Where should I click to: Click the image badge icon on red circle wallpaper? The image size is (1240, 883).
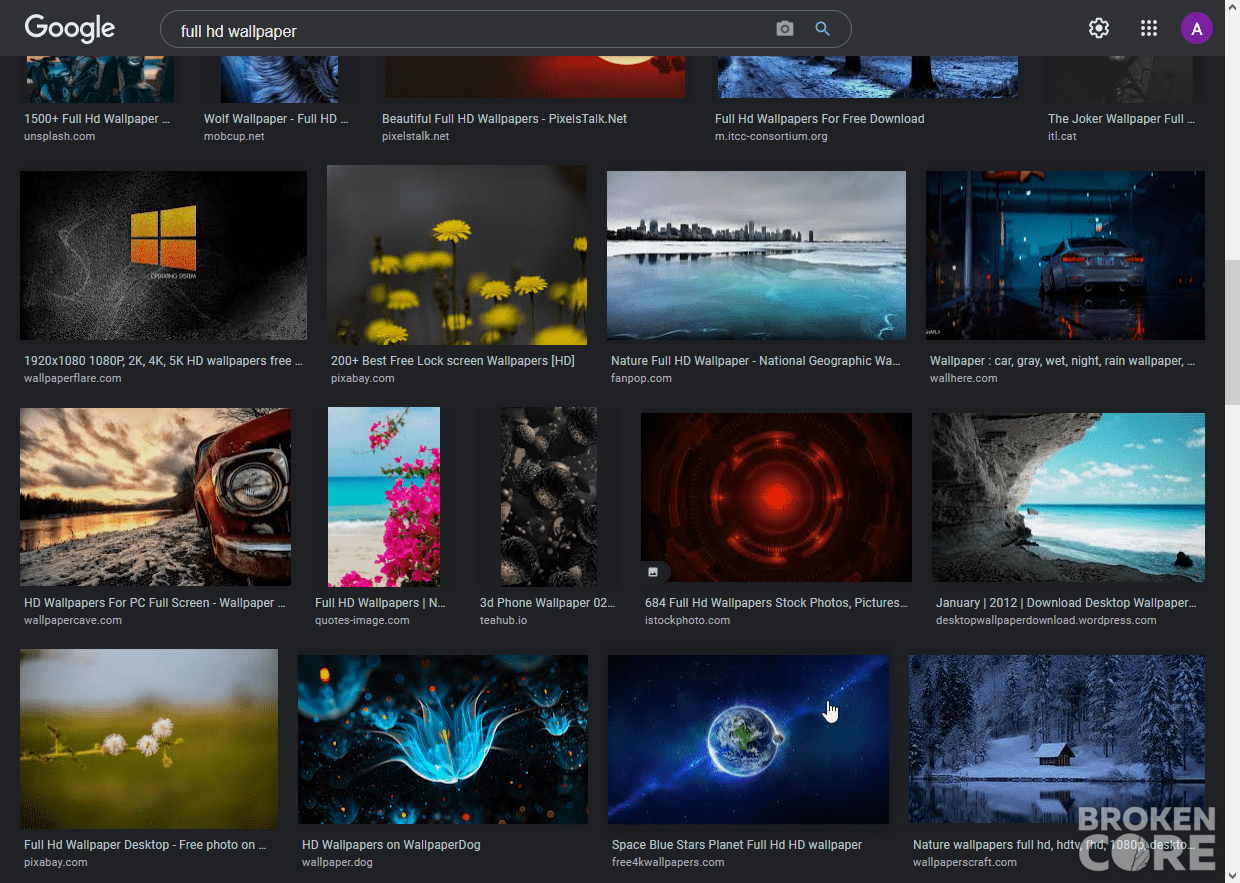coord(653,572)
